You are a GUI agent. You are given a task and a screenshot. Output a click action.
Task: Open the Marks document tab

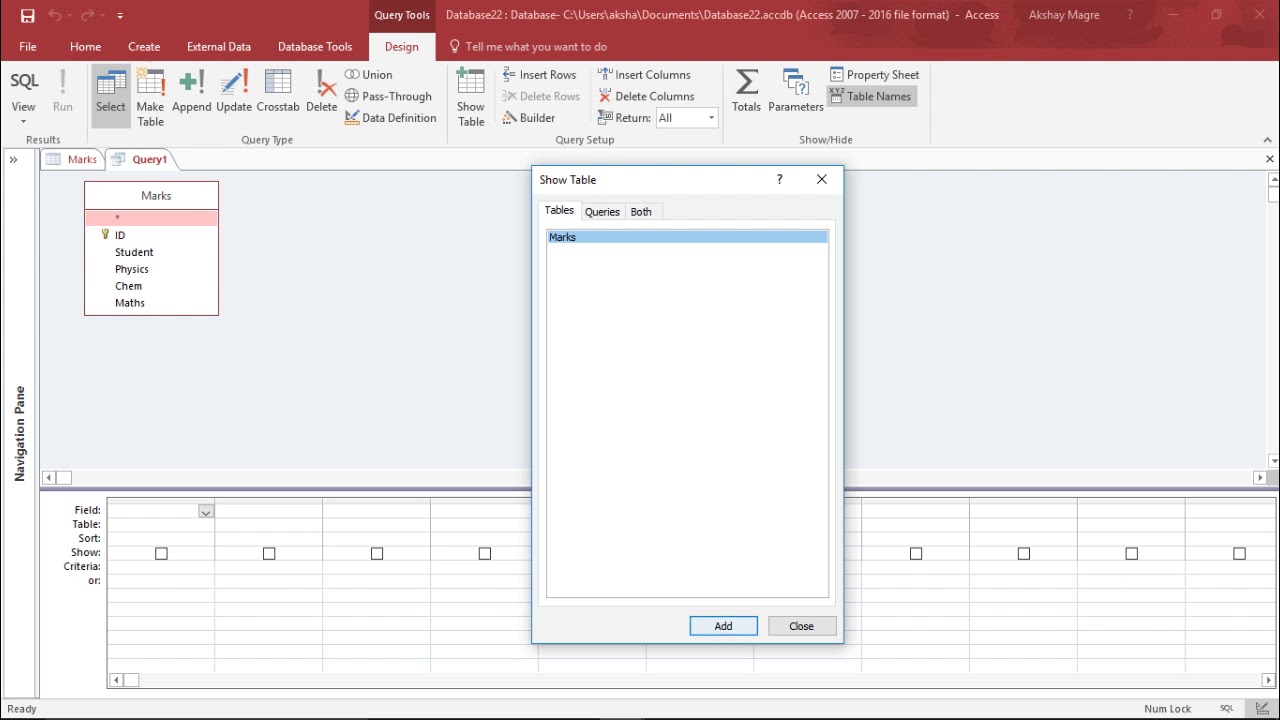[x=72, y=159]
